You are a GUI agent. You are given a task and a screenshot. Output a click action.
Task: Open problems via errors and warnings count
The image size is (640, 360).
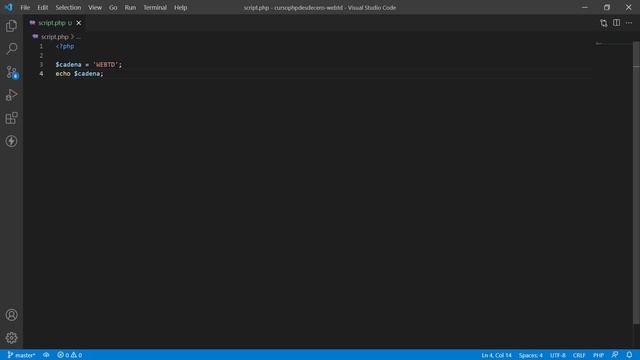69,355
